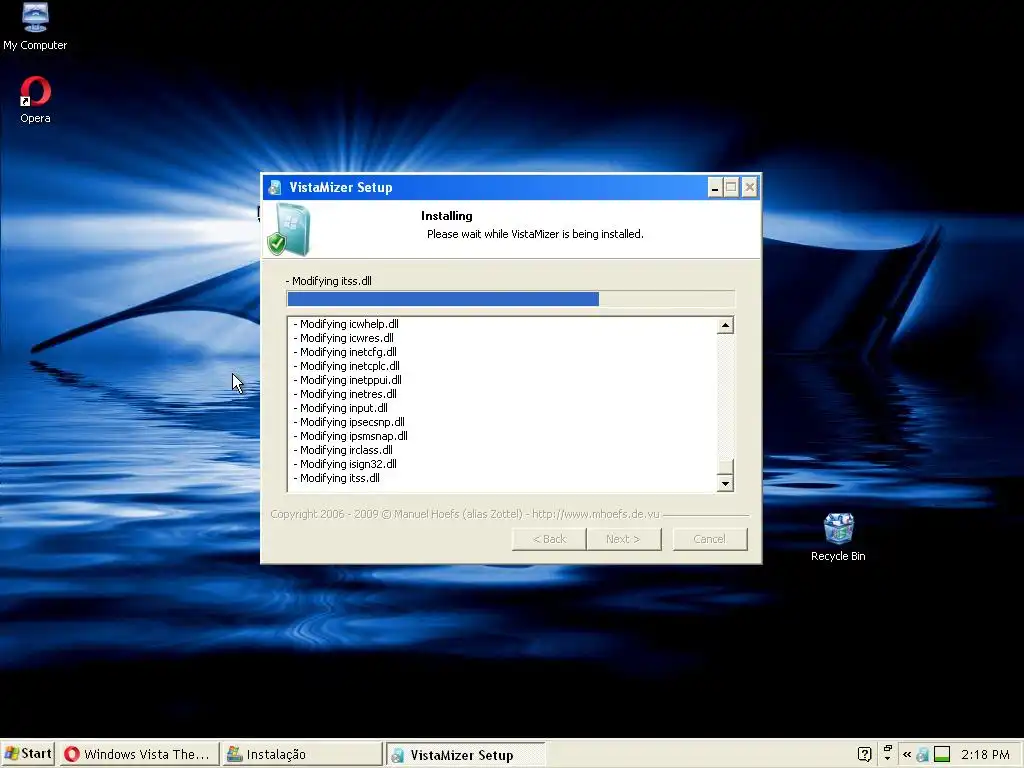Select the Recycle Bin desktop icon

coord(838,537)
